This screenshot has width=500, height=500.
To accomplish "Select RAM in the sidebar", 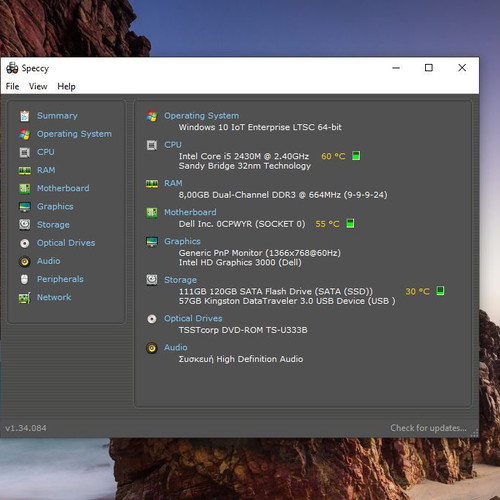I will (x=46, y=170).
